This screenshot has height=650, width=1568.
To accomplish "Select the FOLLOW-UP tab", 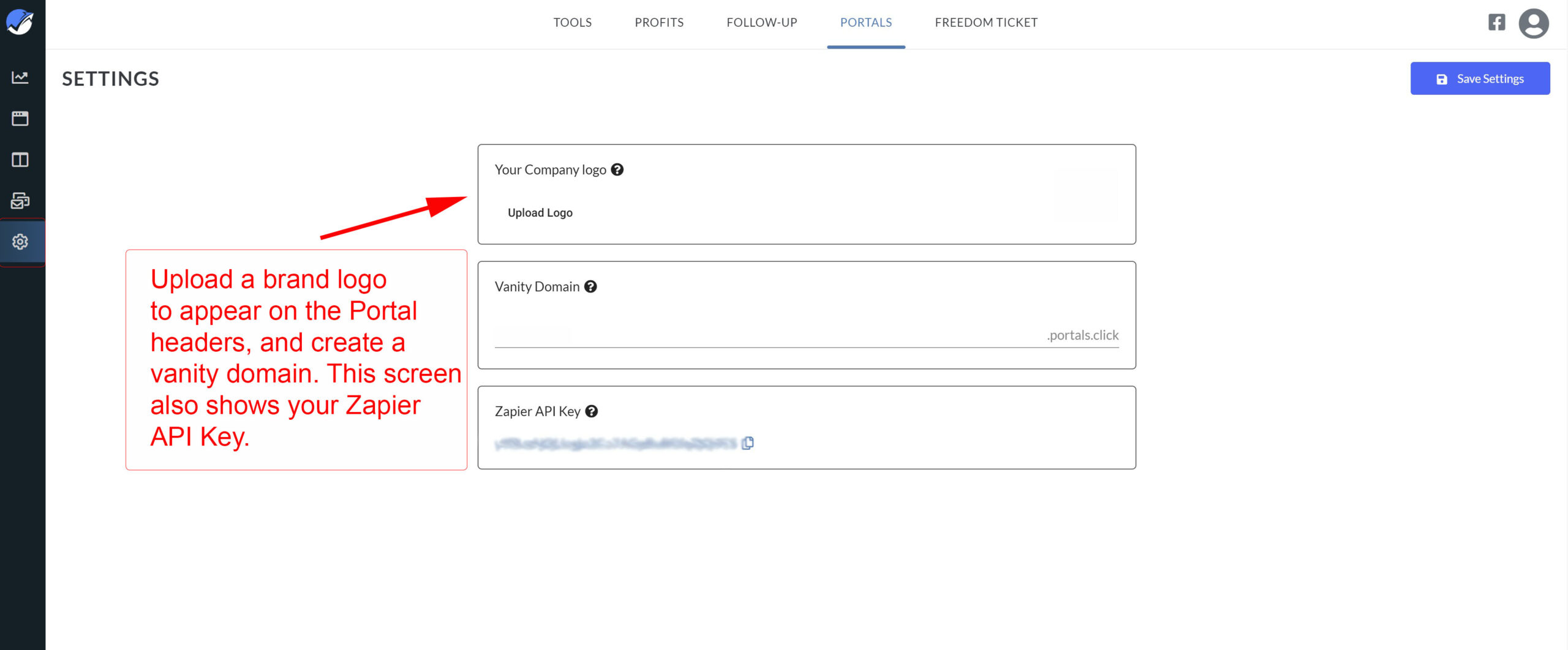I will click(761, 22).
